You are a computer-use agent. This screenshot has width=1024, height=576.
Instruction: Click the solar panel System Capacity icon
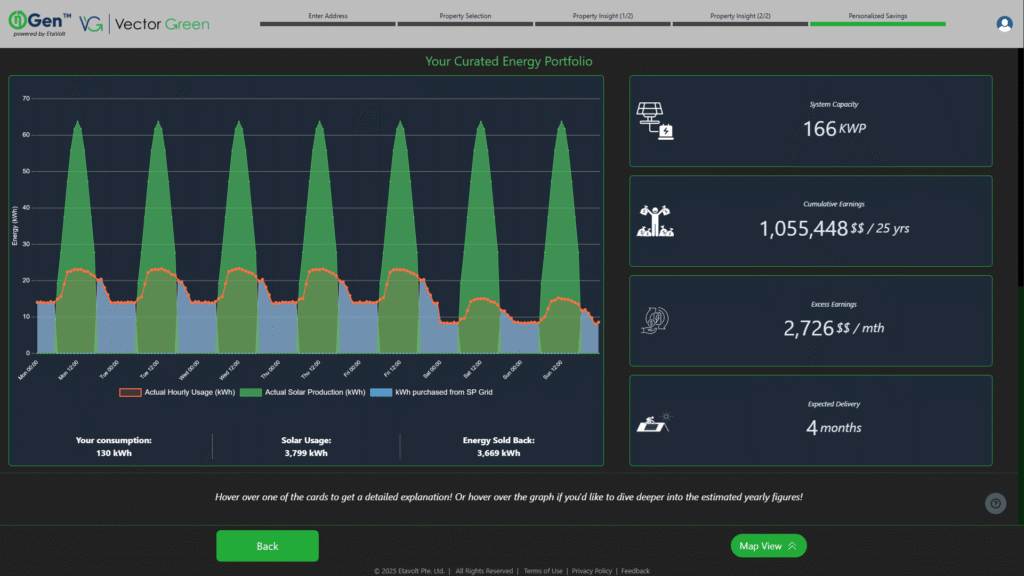point(655,121)
